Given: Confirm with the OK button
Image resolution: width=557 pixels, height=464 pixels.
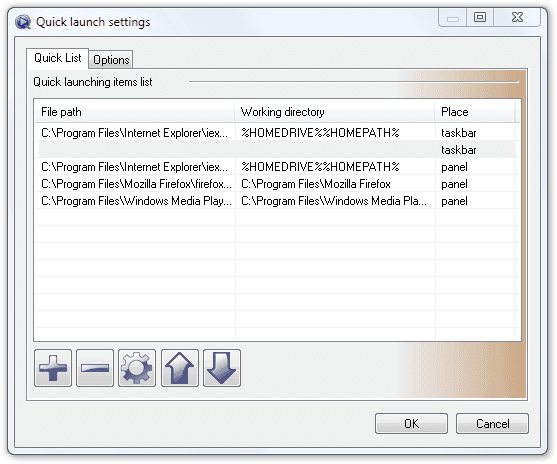Looking at the screenshot, I should (411, 423).
